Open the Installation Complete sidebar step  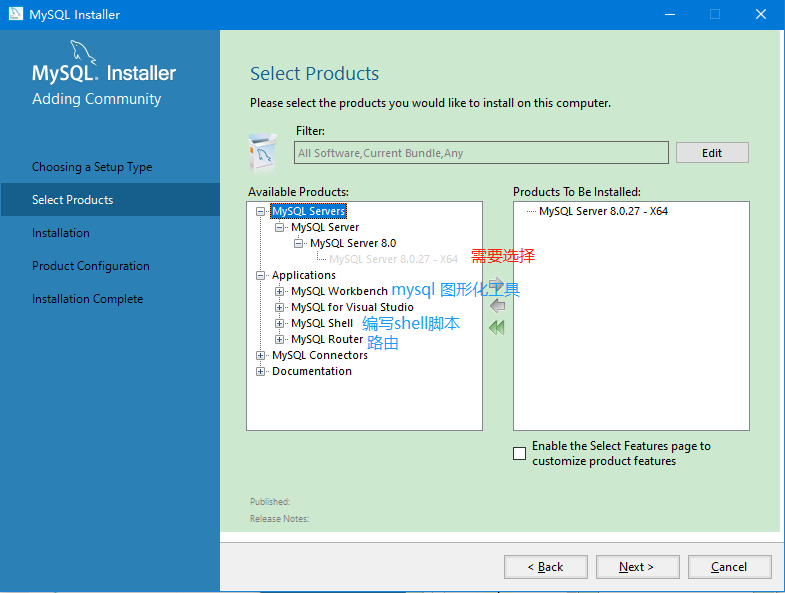pyautogui.click(x=88, y=299)
